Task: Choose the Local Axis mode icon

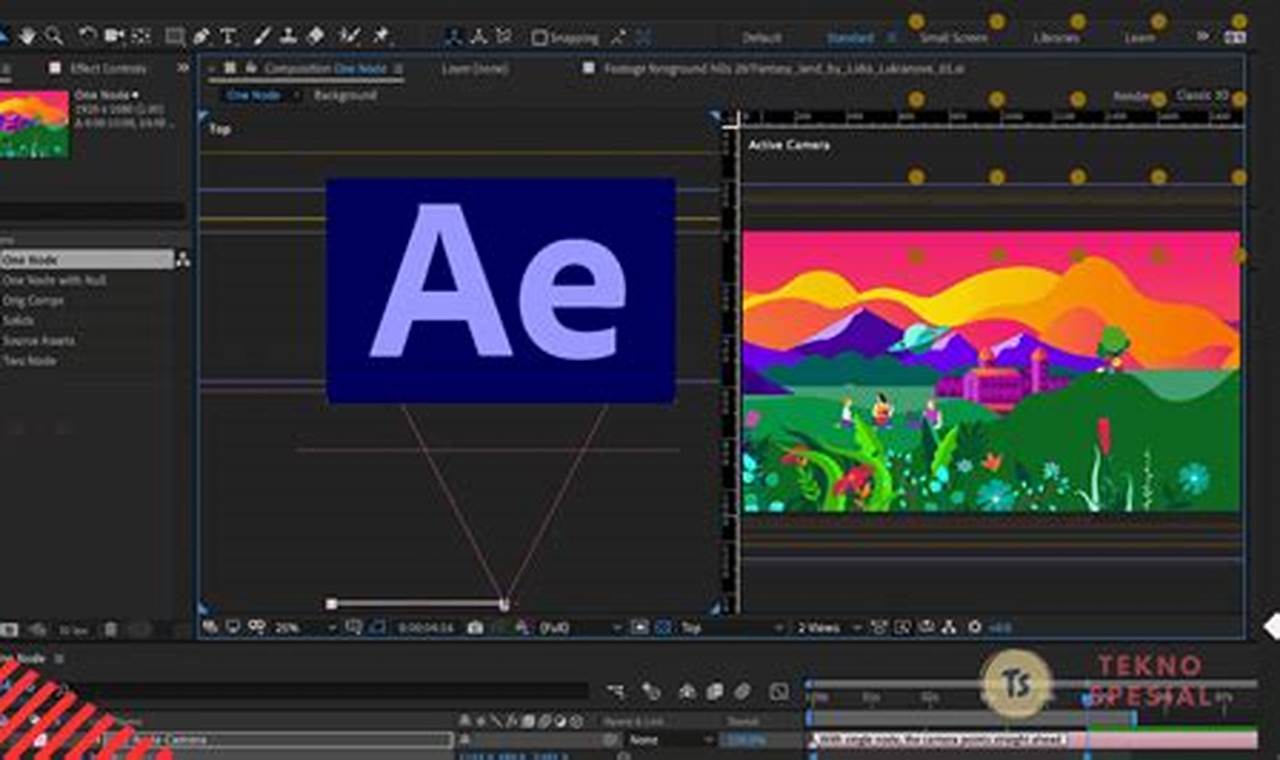Action: tap(453, 37)
